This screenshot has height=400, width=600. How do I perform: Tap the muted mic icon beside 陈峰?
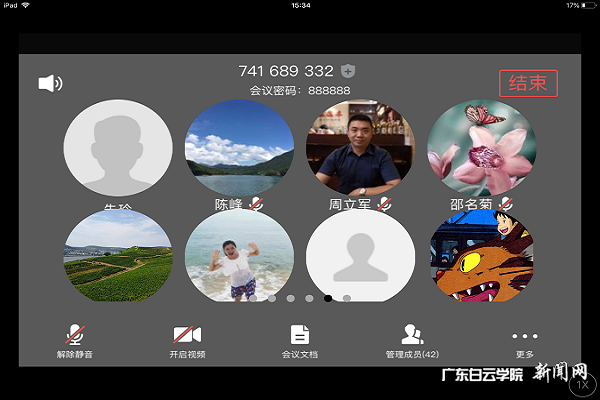point(256,204)
